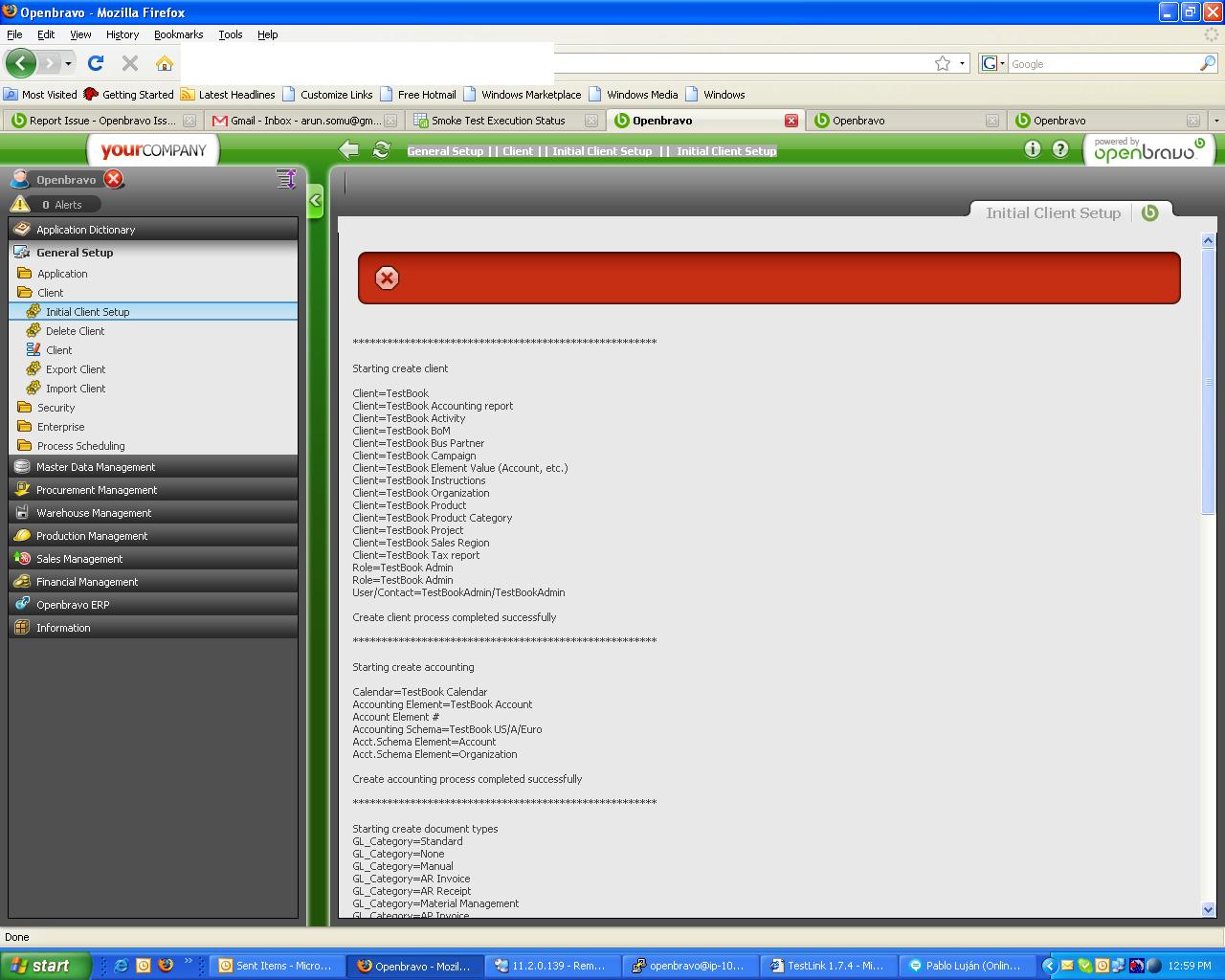Click the Application Dictionary menu icon

click(22, 229)
